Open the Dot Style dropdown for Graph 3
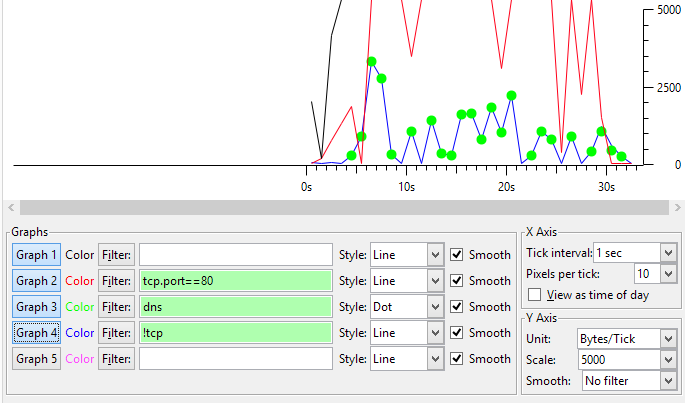Image resolution: width=685 pixels, height=403 pixels. click(x=407, y=307)
